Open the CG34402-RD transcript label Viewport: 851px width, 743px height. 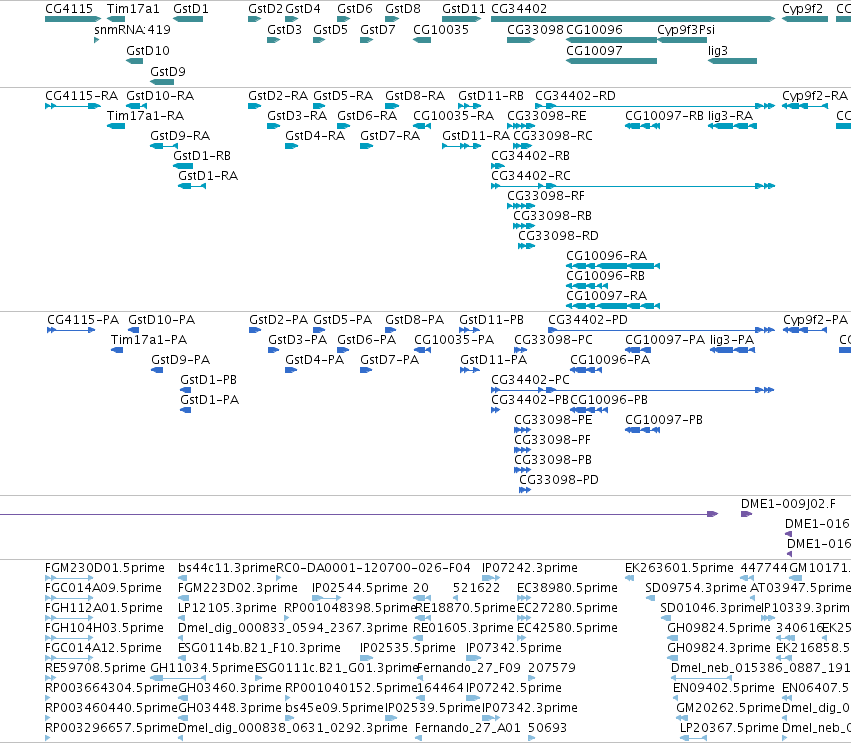(575, 96)
